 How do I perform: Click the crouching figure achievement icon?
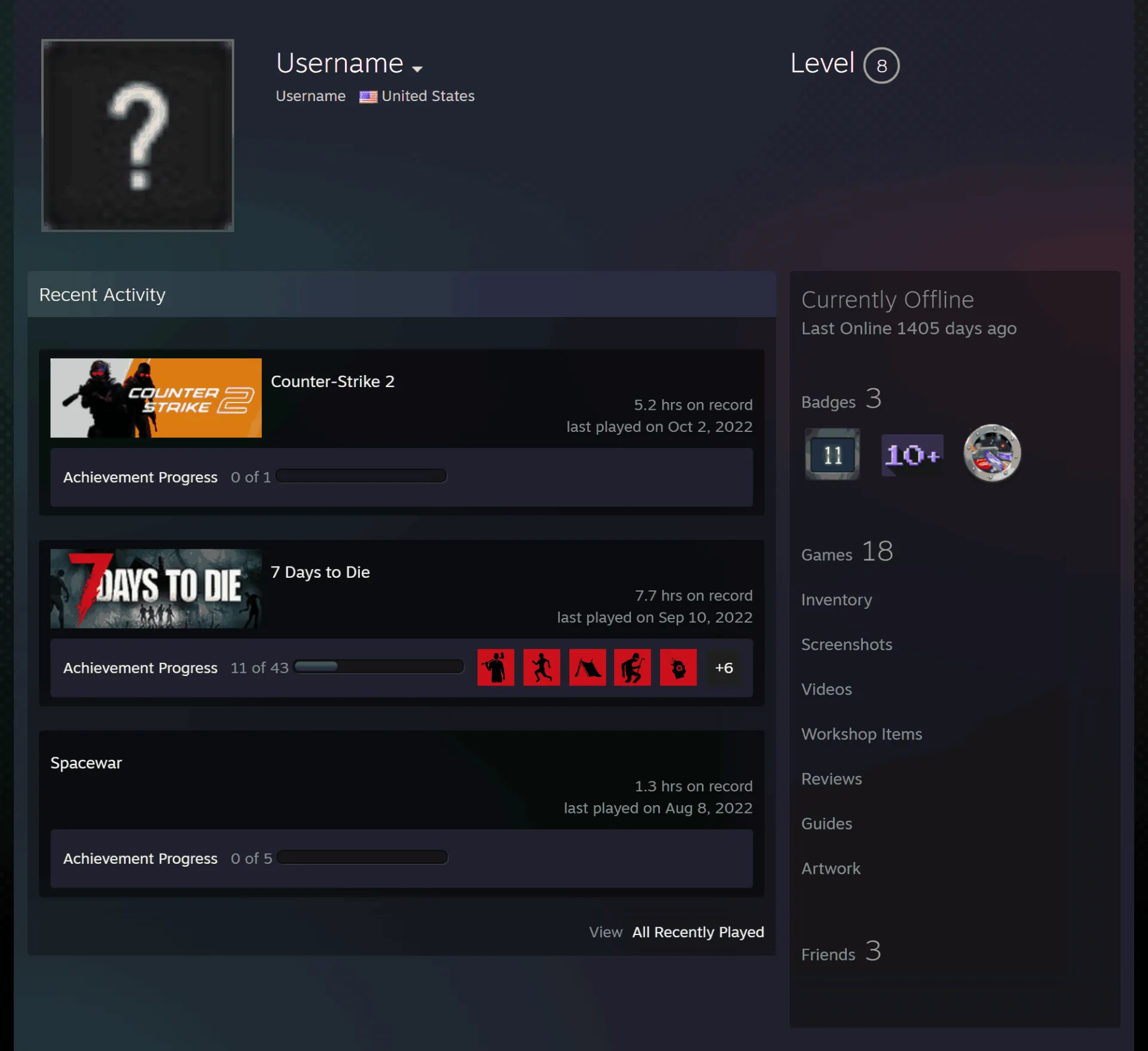tap(633, 668)
